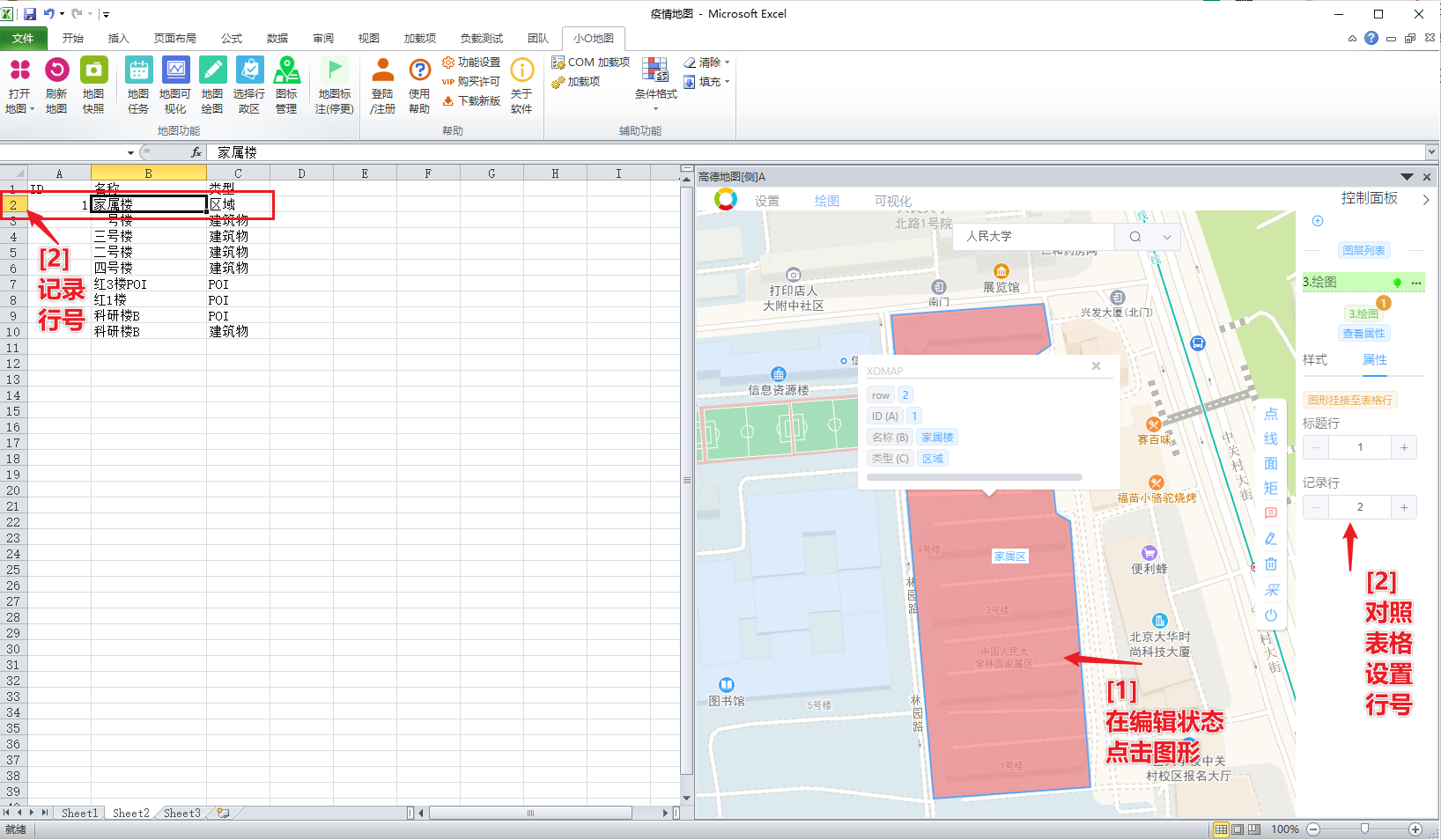Click the 3.绘图 badge tag
The image size is (1441, 840).
tap(1363, 313)
